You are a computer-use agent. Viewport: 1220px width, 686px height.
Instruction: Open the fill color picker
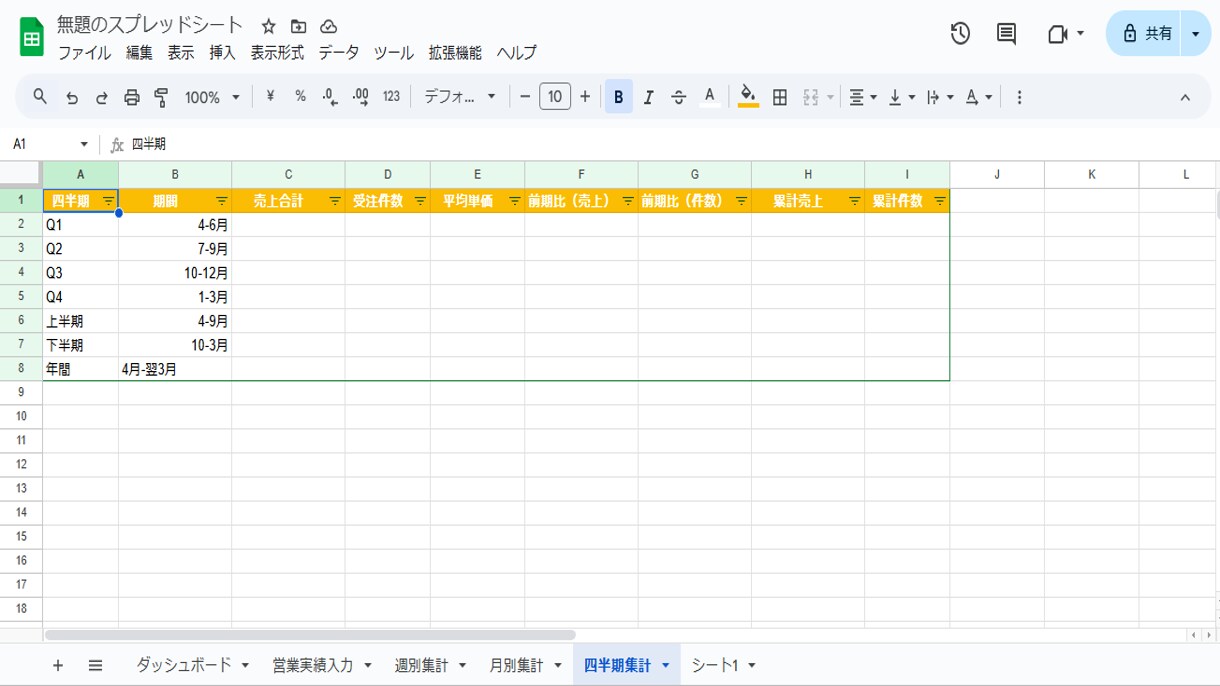click(x=748, y=97)
